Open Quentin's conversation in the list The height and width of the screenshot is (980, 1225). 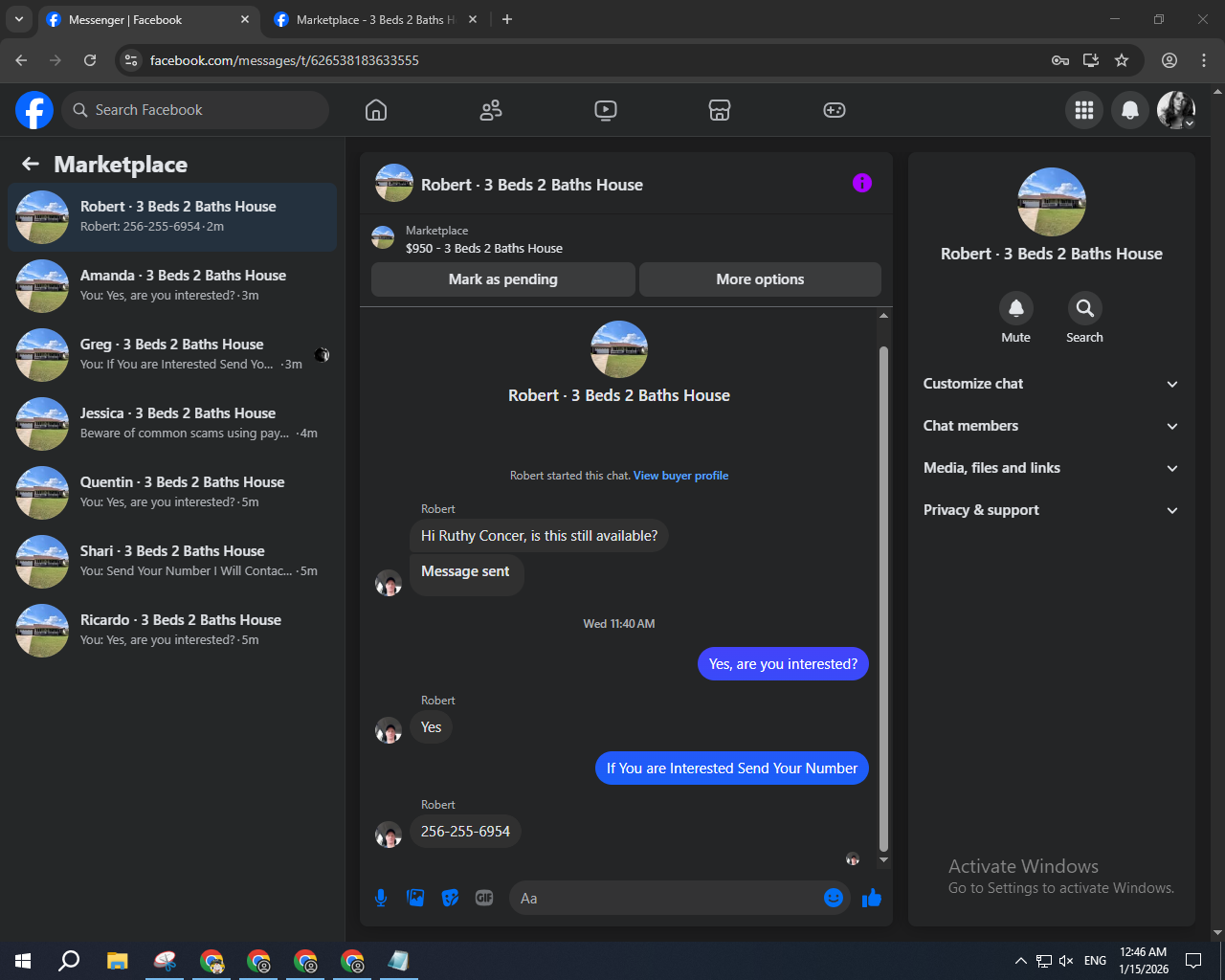pos(172,493)
